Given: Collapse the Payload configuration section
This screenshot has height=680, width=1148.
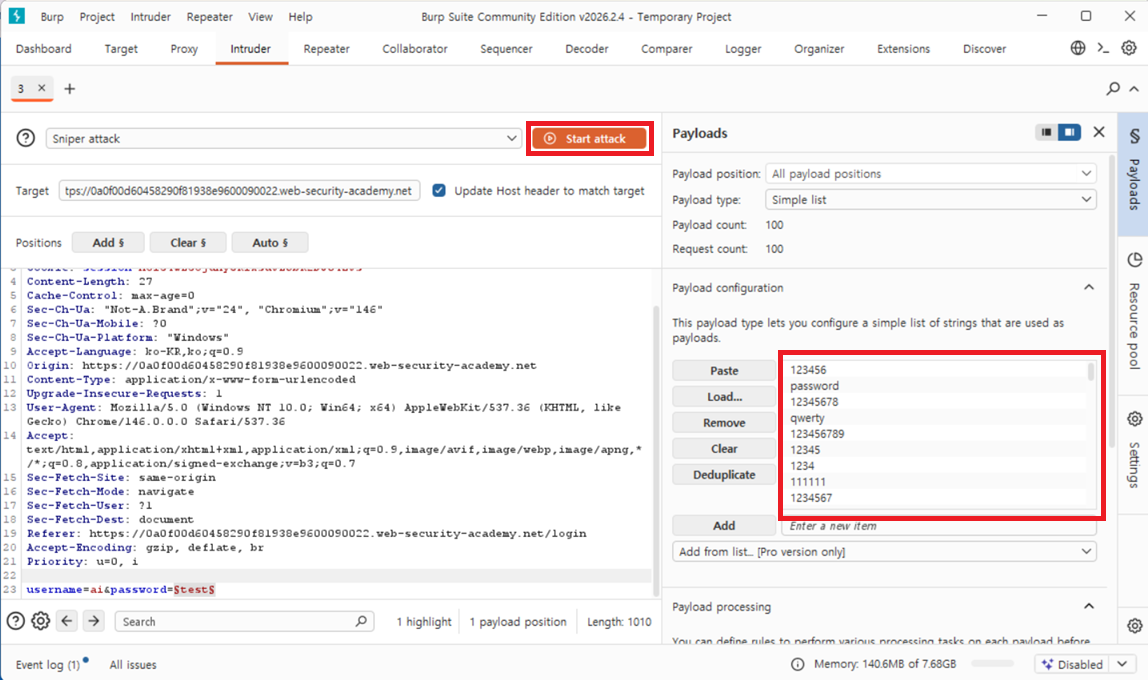Looking at the screenshot, I should pos(1089,288).
